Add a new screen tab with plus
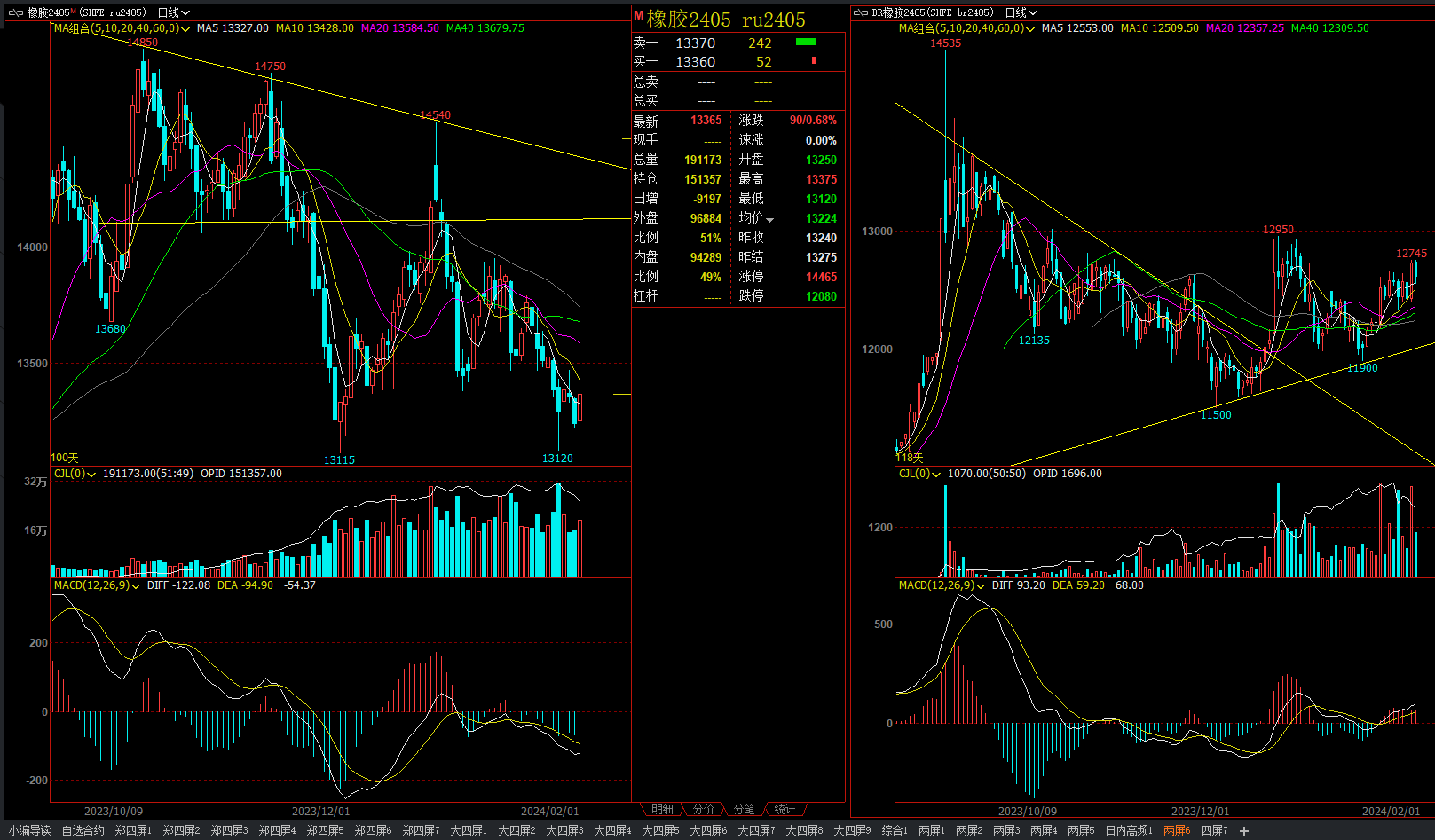 (1244, 831)
